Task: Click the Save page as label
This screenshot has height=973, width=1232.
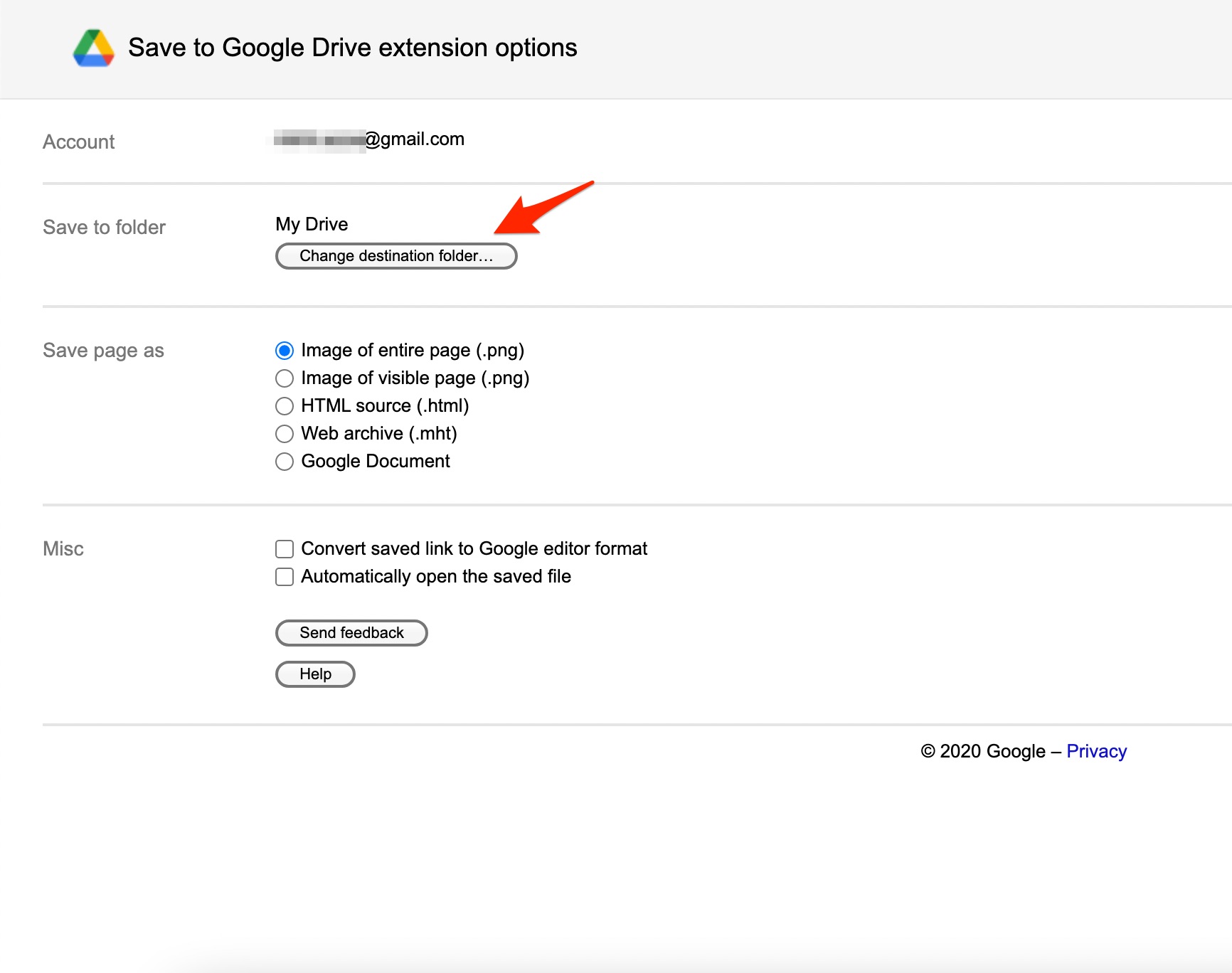Action: tap(103, 351)
